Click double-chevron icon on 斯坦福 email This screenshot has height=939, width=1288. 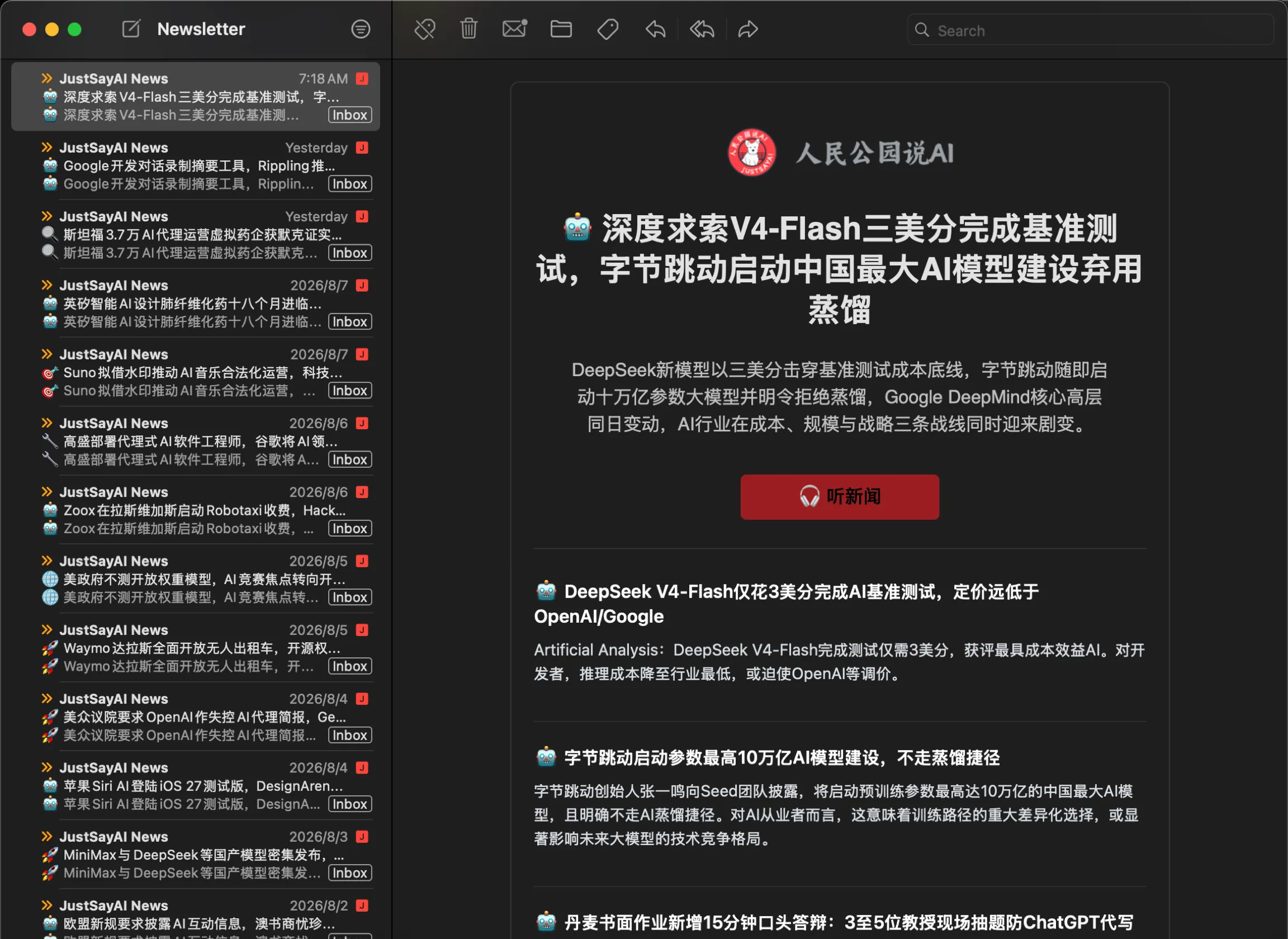coord(47,216)
